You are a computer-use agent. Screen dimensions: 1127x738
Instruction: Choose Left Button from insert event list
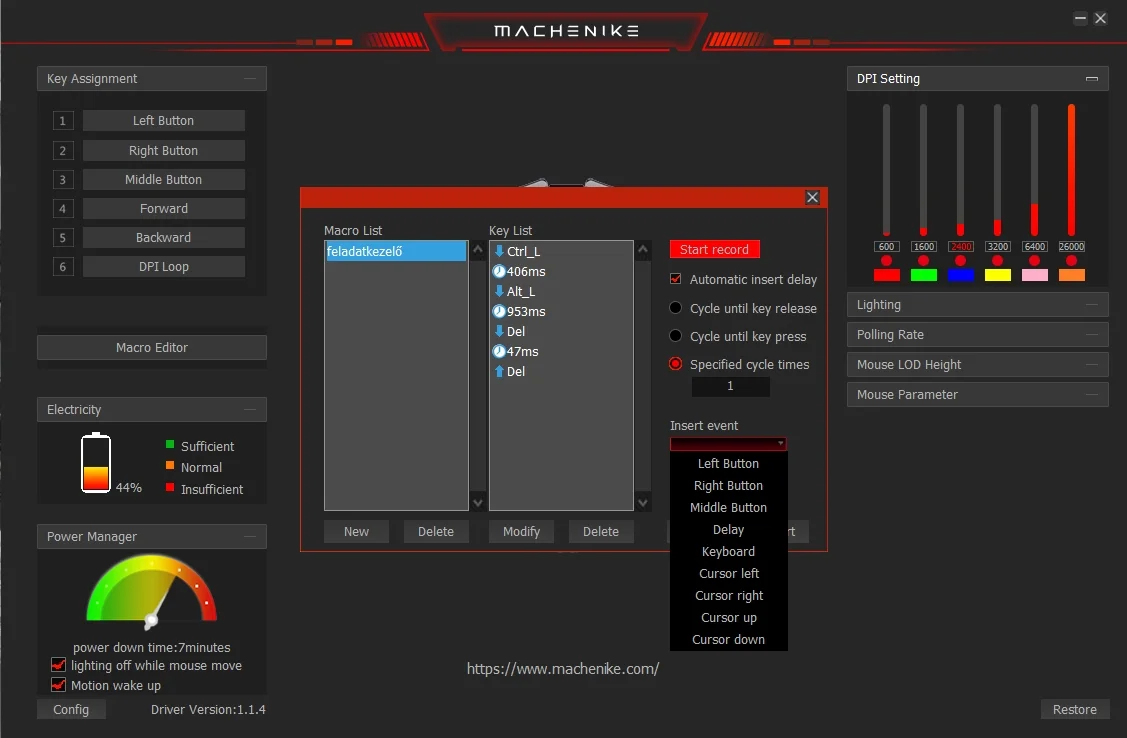pos(728,463)
